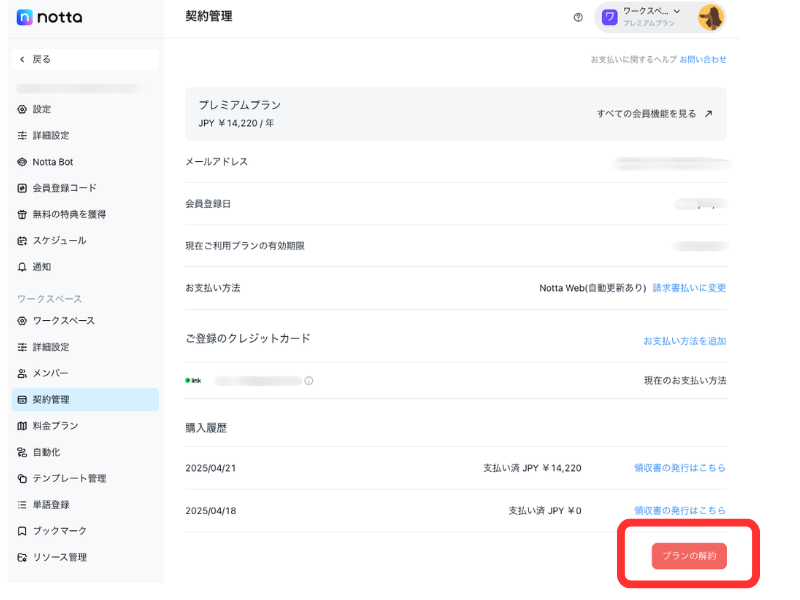Image resolution: width=800 pixels, height=600 pixels.
Task: Open receipt link for 2025/04/21 purchase
Action: (x=679, y=468)
